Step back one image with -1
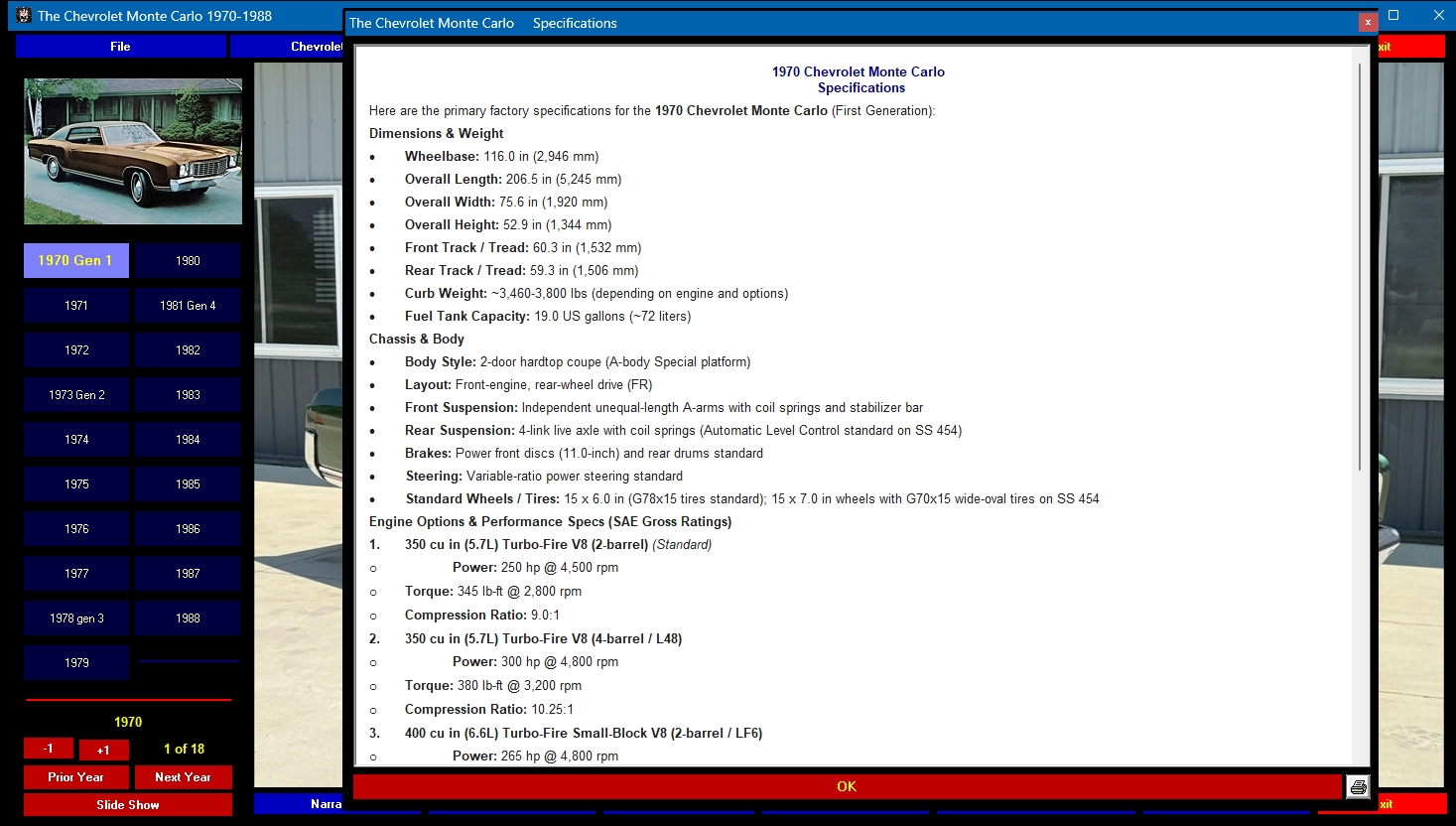Viewport: 1456px width, 826px height. point(49,749)
